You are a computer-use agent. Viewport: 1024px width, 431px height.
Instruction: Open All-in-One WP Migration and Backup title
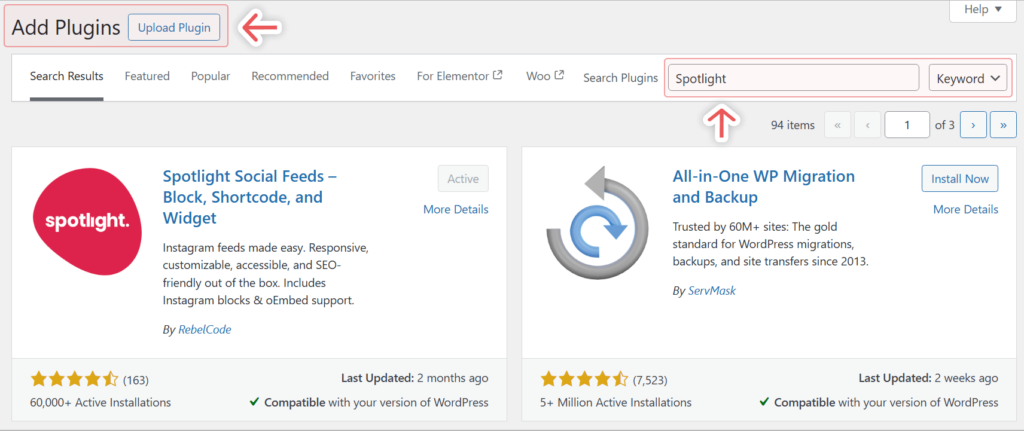[763, 187]
